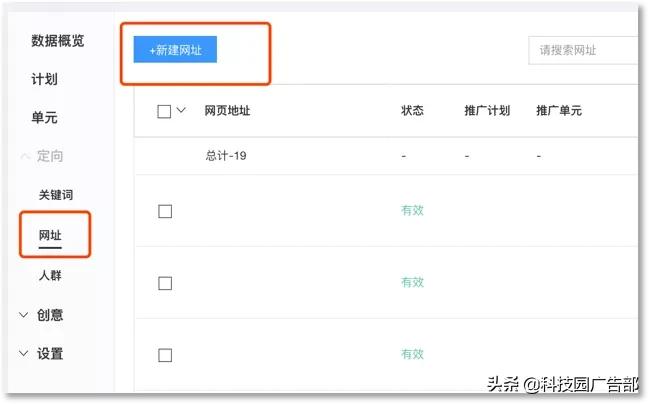Open the 人群 submenu item

(50, 275)
